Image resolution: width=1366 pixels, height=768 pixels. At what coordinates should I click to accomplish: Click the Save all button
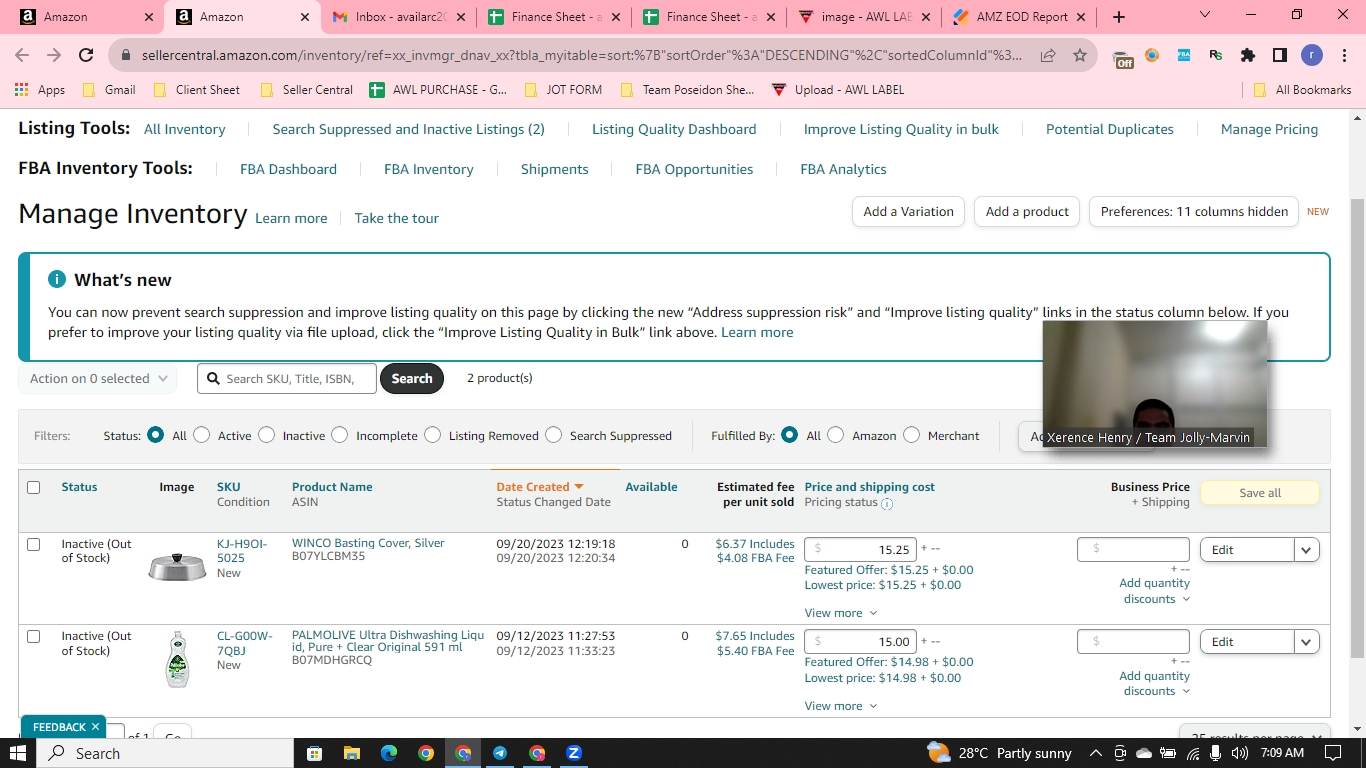[1260, 493]
